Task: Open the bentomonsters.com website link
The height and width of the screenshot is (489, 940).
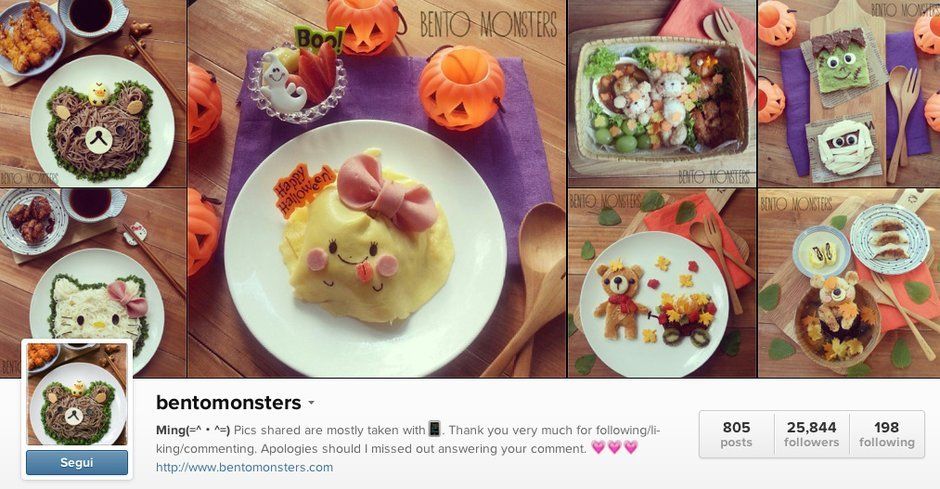Action: [244, 467]
